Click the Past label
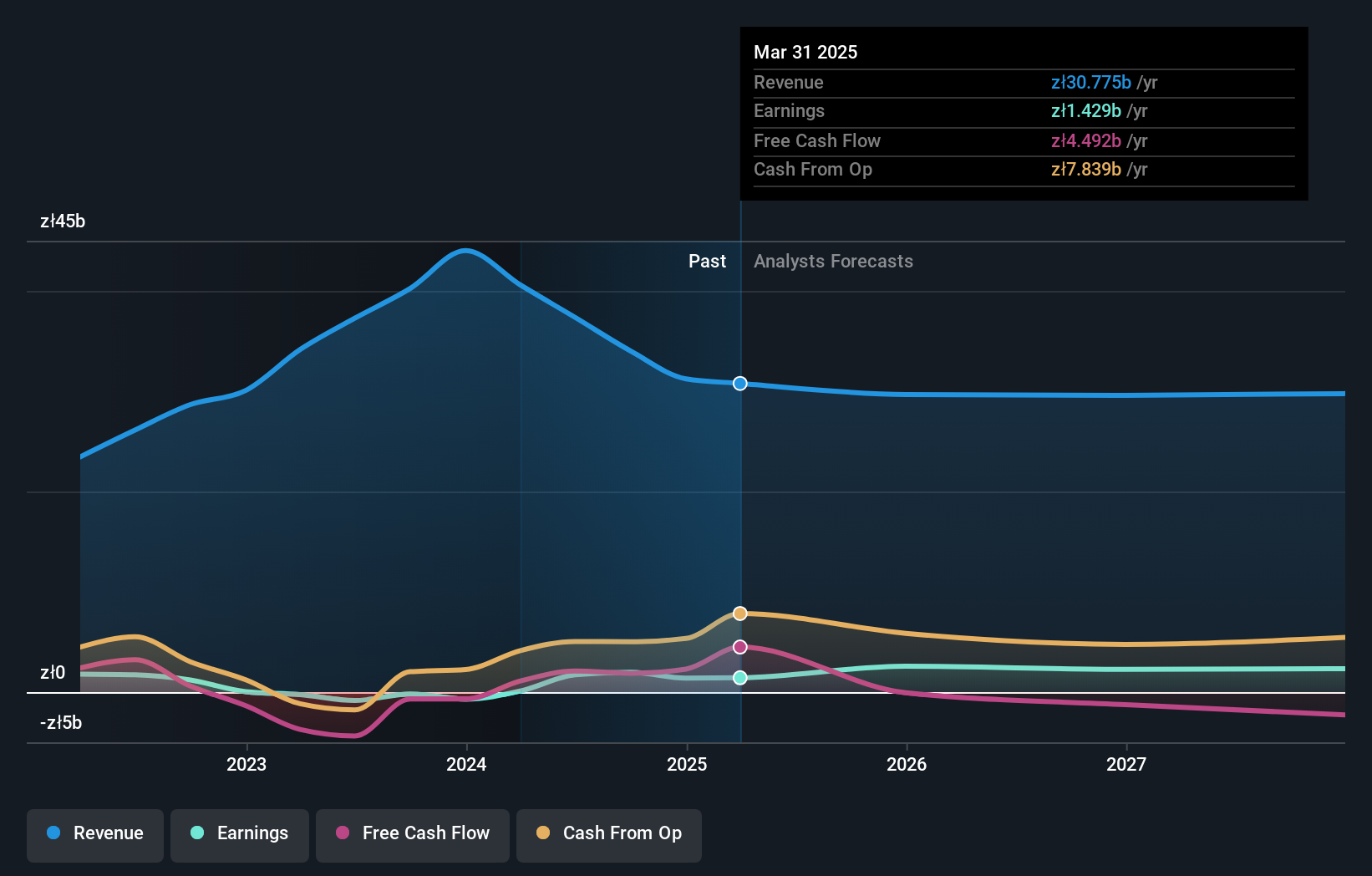 point(707,261)
